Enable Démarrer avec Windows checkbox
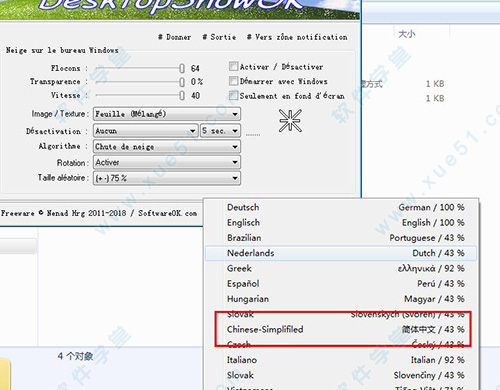Viewport: 500px width, 390px height. [x=233, y=81]
